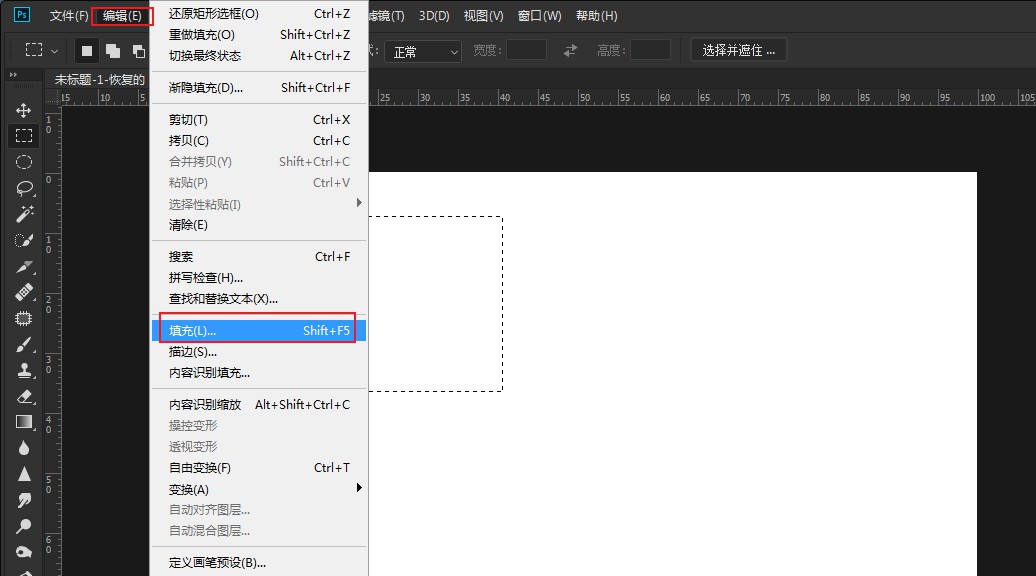This screenshot has height=576, width=1036.
Task: Select the Dodge tool
Action: tap(24, 526)
